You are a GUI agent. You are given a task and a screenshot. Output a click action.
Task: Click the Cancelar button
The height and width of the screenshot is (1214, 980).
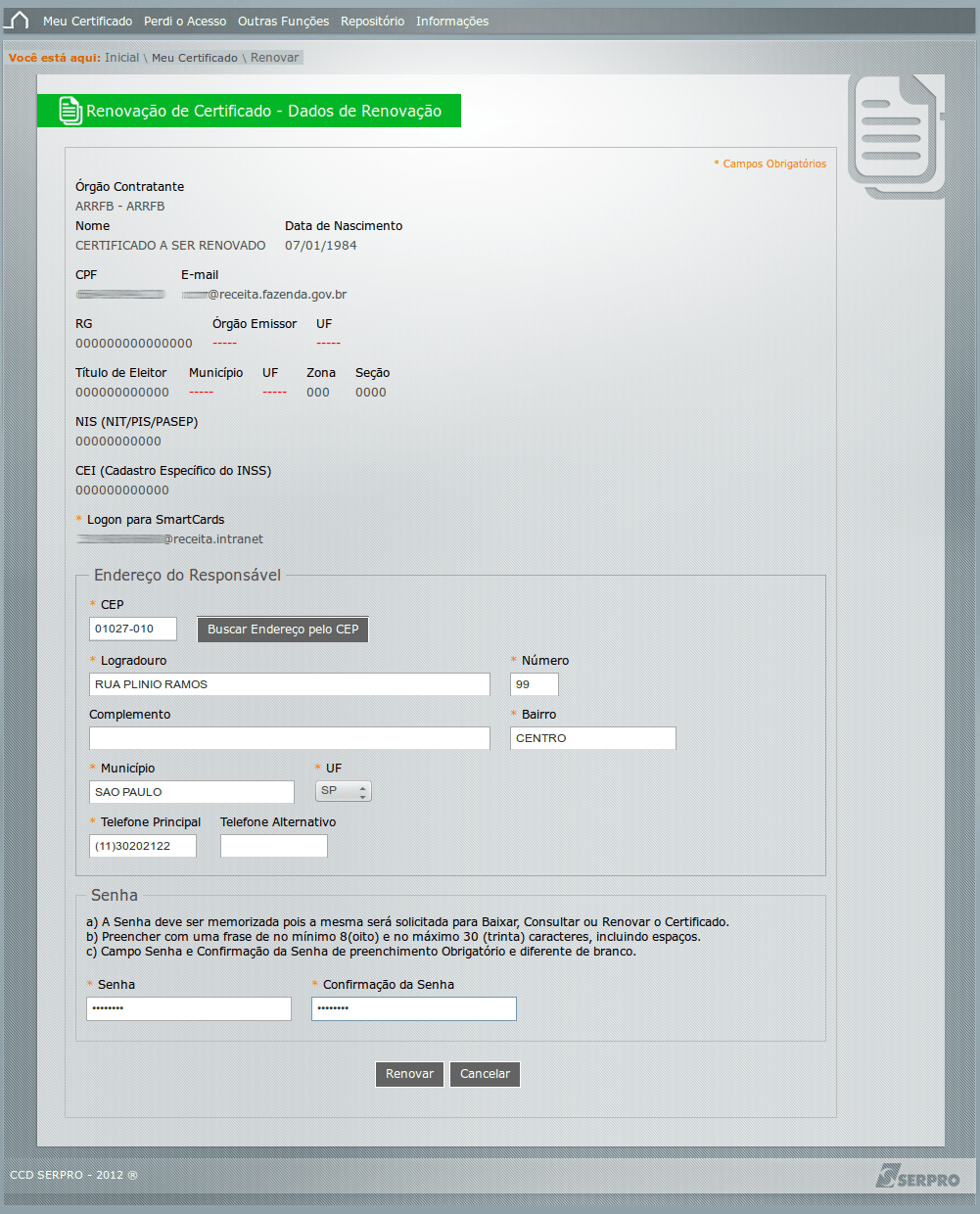coord(485,1074)
